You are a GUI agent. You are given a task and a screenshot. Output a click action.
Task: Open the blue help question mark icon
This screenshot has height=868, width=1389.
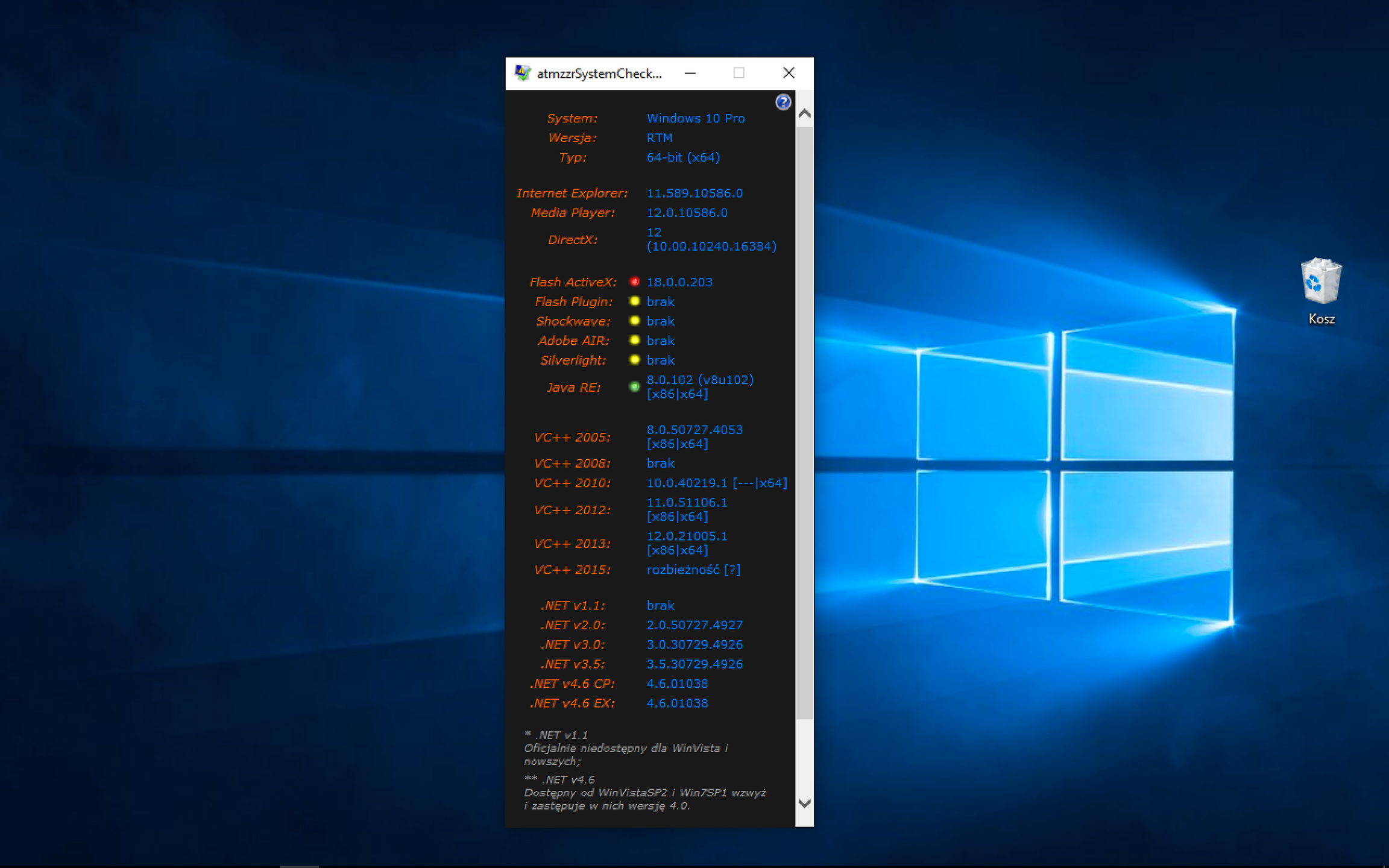783,102
